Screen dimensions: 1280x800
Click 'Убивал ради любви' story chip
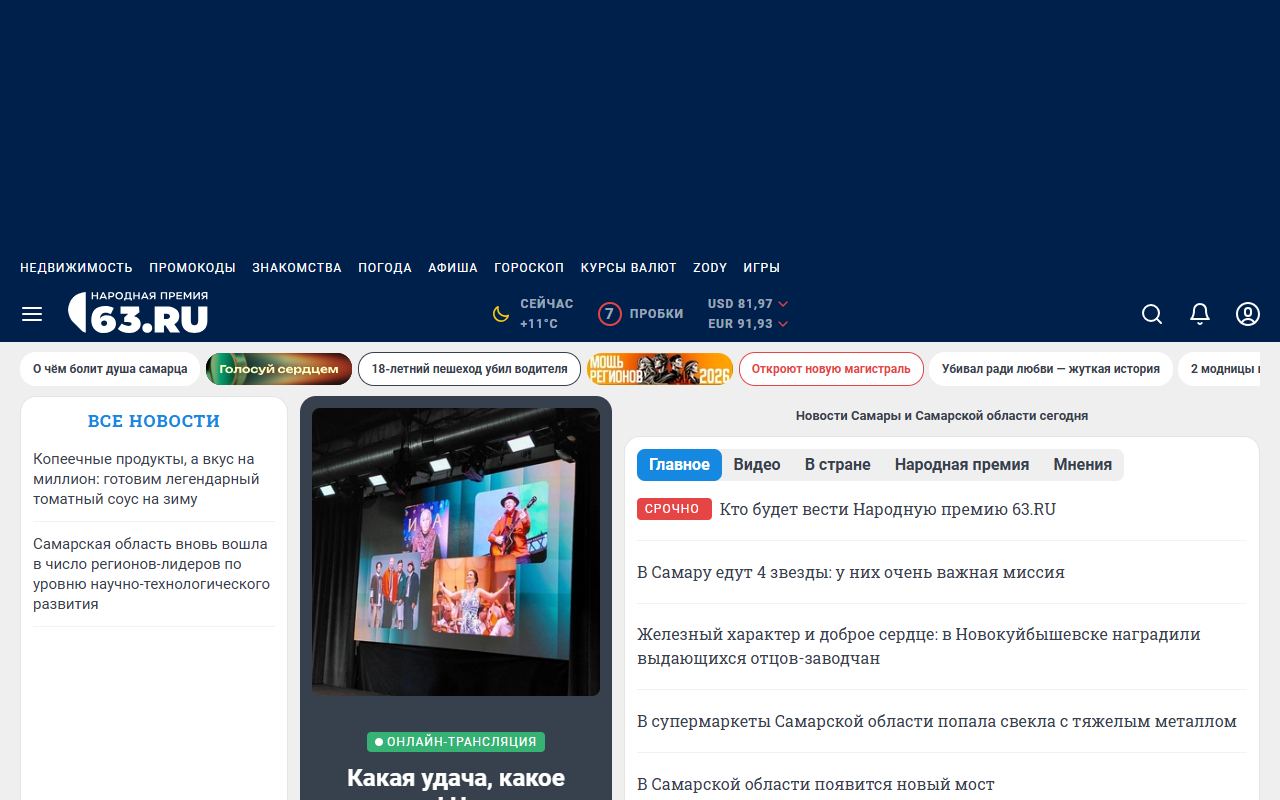[x=1051, y=369]
